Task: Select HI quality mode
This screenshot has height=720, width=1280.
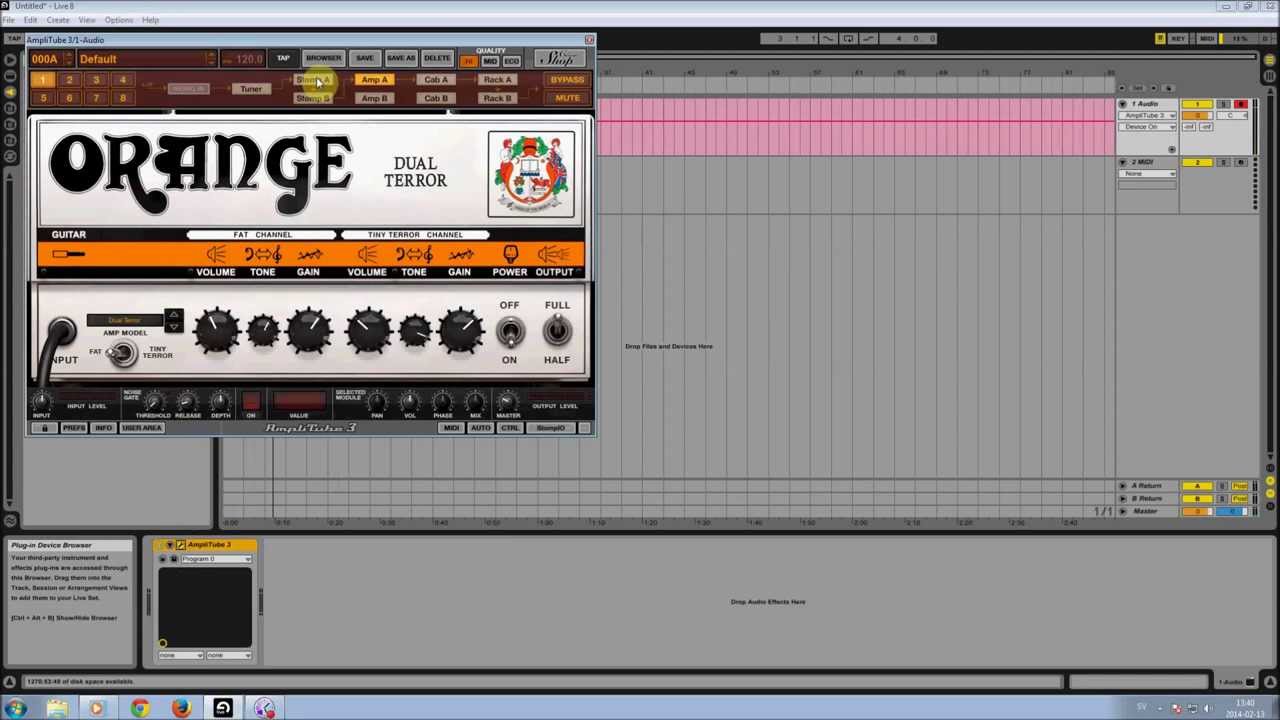Action: click(x=468, y=61)
